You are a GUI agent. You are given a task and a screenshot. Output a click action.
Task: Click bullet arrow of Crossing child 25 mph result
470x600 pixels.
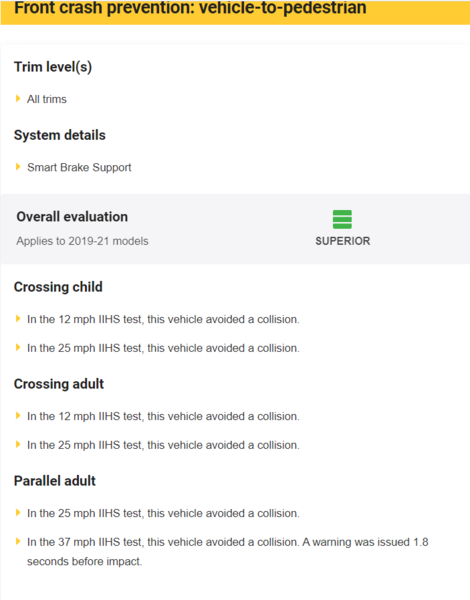pyautogui.click(x=18, y=347)
